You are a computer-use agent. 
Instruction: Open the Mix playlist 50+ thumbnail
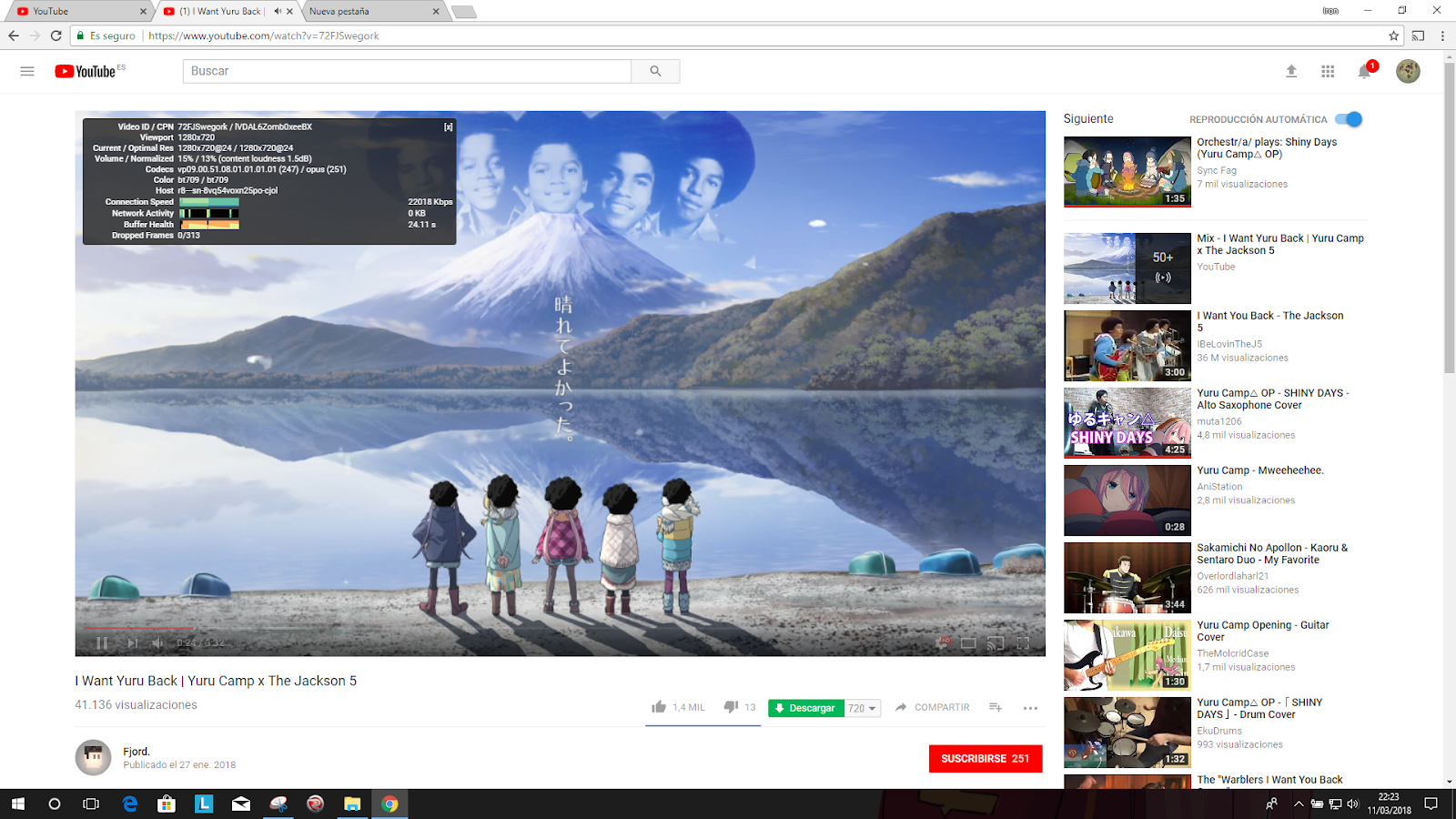pos(1127,268)
